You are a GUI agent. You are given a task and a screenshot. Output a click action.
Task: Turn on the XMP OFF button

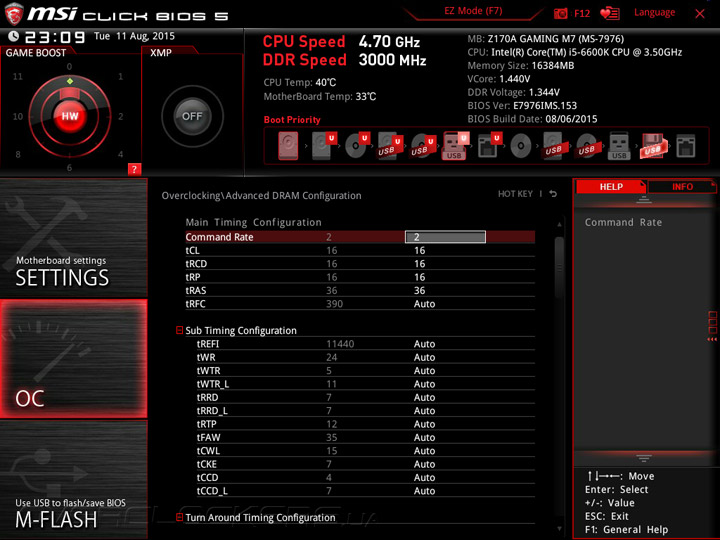192,116
